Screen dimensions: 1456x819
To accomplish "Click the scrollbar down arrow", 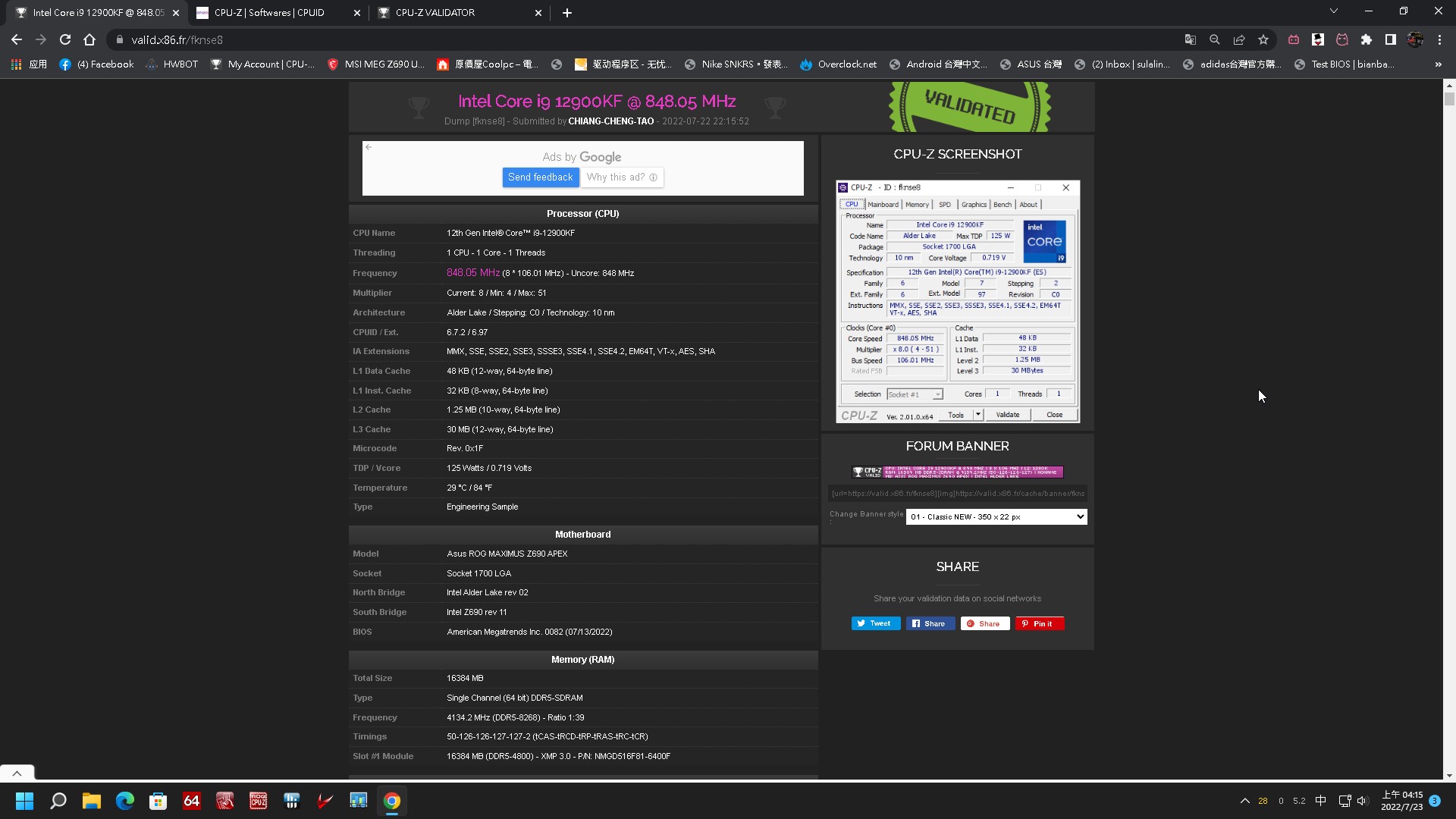I will [x=1449, y=775].
